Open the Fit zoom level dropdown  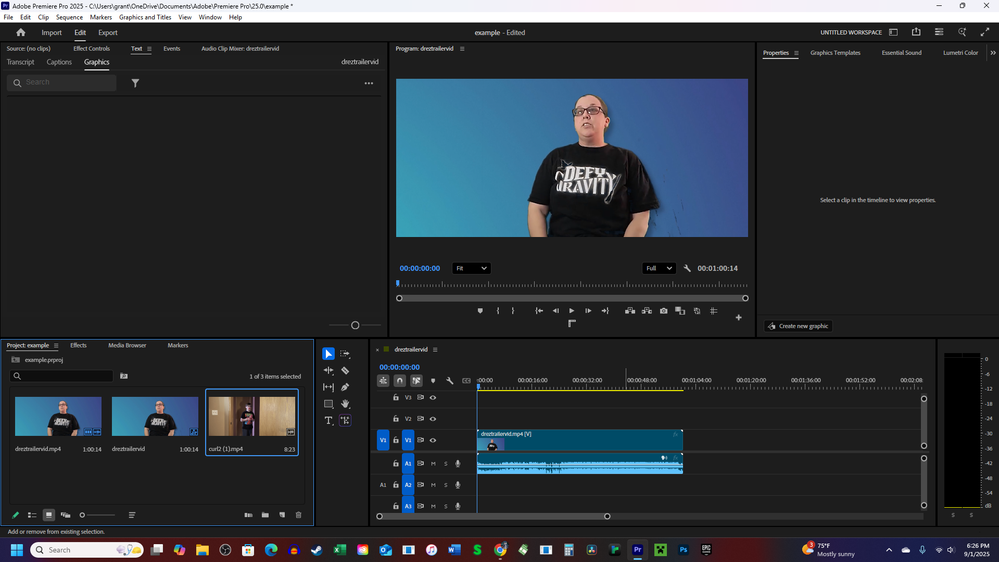click(x=471, y=268)
